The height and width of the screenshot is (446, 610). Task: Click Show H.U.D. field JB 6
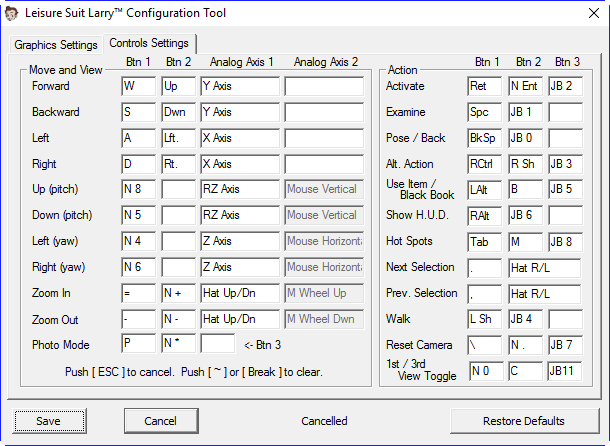[525, 215]
